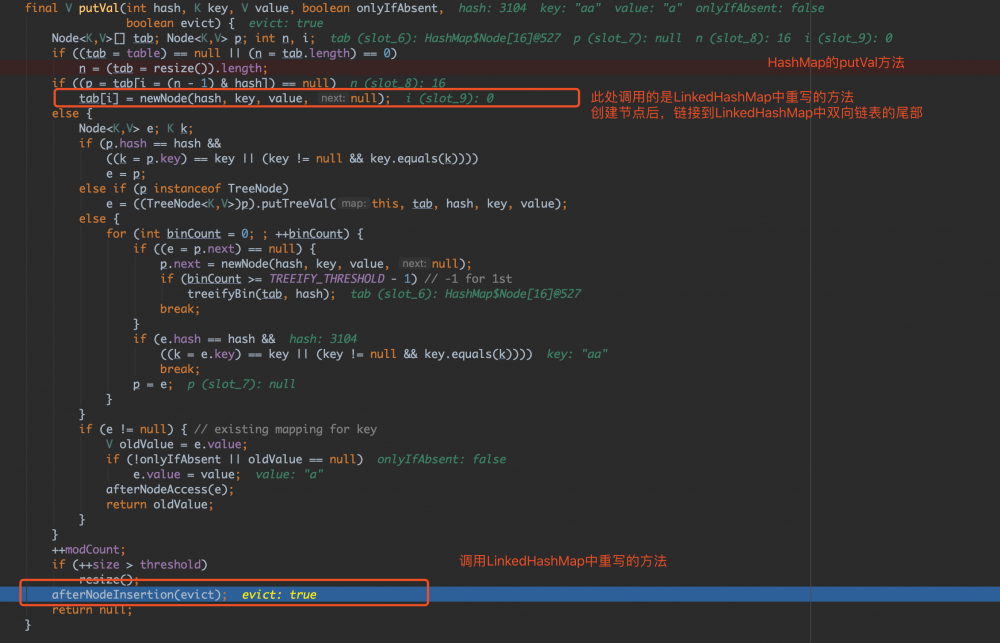Click the 'p.next = newNode(hash, key' line
The height and width of the screenshot is (643, 1000).
(316, 264)
